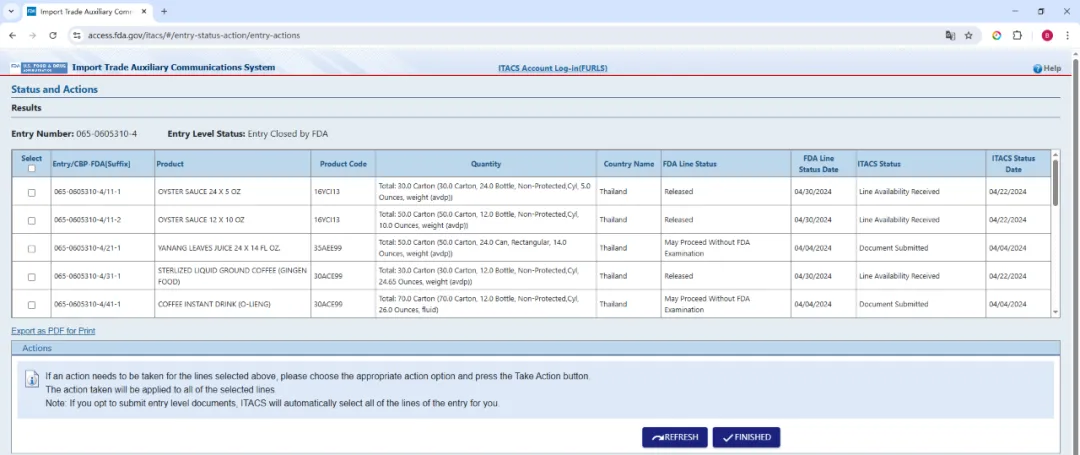Tick the Coffee Instant Drink row checkbox
Viewport: 1080px width, 455px height.
[x=31, y=304]
